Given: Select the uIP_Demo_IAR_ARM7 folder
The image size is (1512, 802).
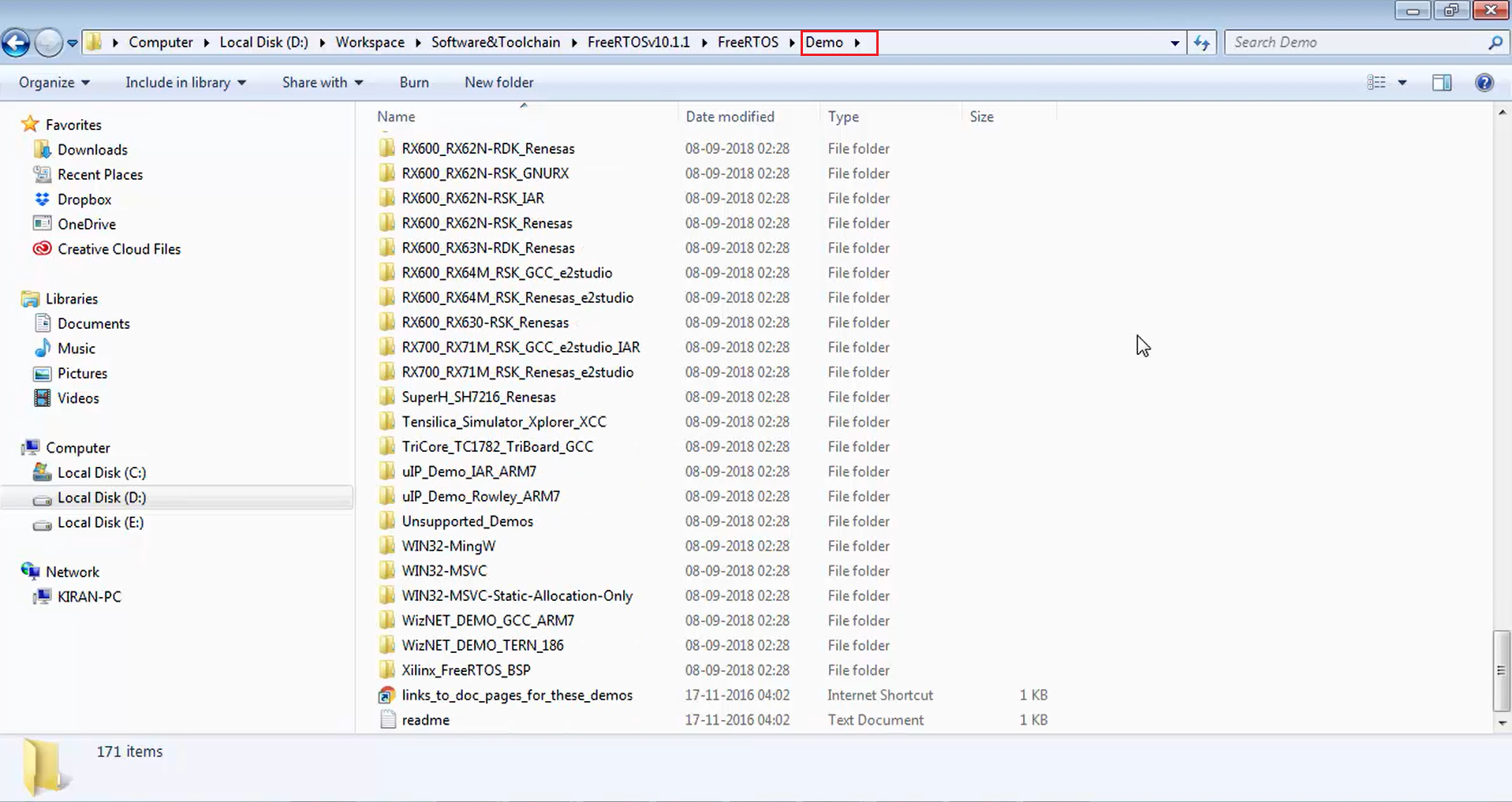Looking at the screenshot, I should pyautogui.click(x=469, y=472).
